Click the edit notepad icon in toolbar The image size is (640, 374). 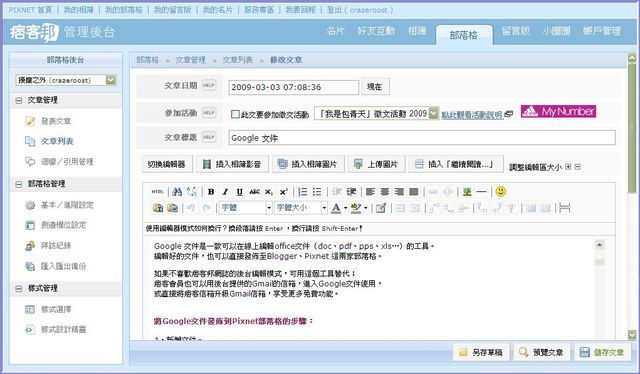[381, 208]
